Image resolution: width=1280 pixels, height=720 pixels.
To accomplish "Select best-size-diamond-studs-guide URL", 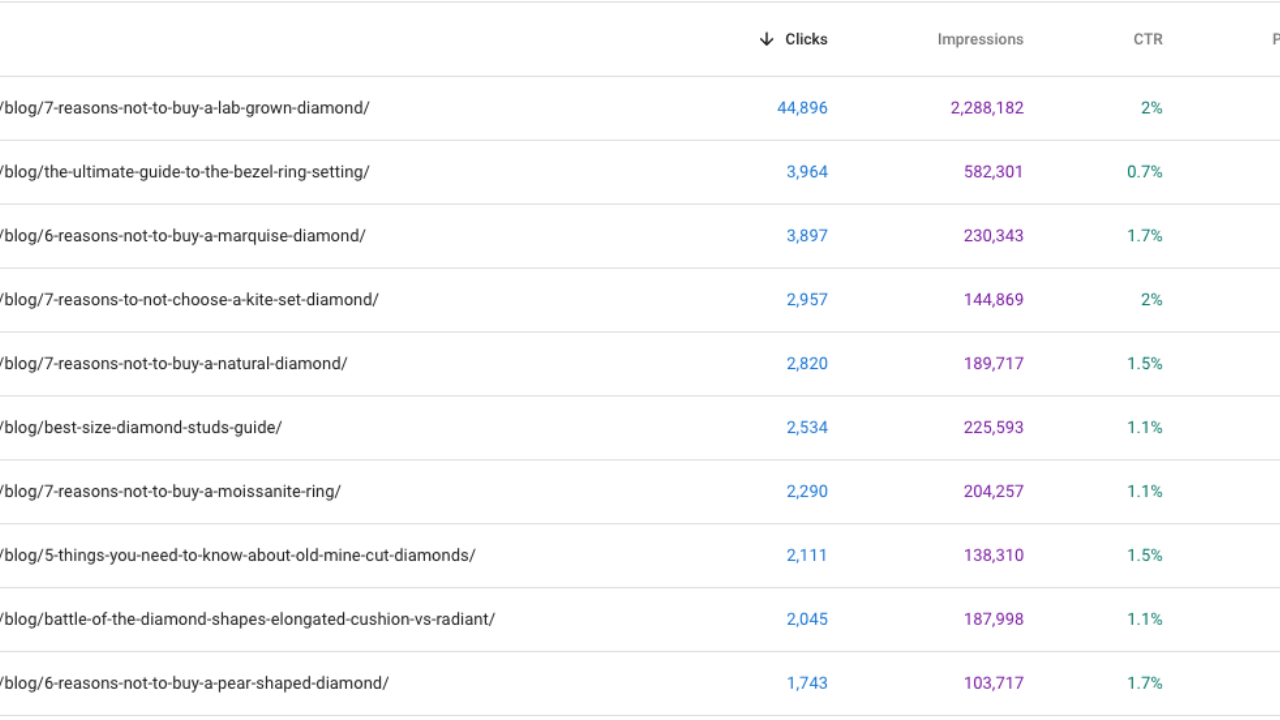I will pyautogui.click(x=141, y=428).
